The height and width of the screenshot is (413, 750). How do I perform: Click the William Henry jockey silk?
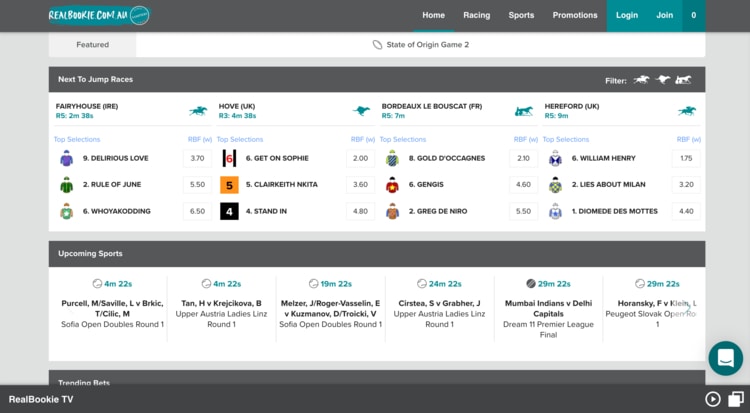coord(555,158)
